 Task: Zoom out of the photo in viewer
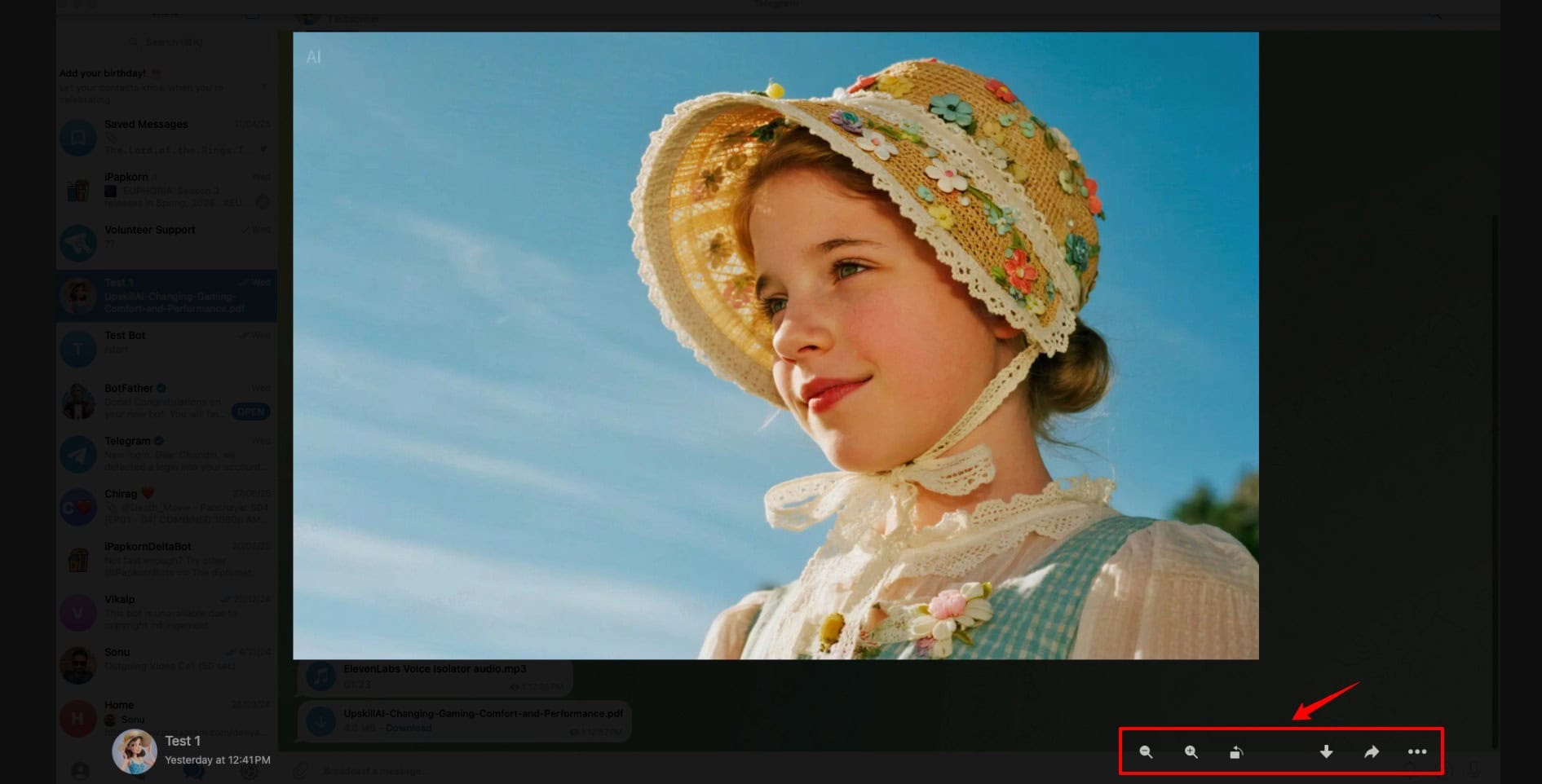[x=1146, y=752]
